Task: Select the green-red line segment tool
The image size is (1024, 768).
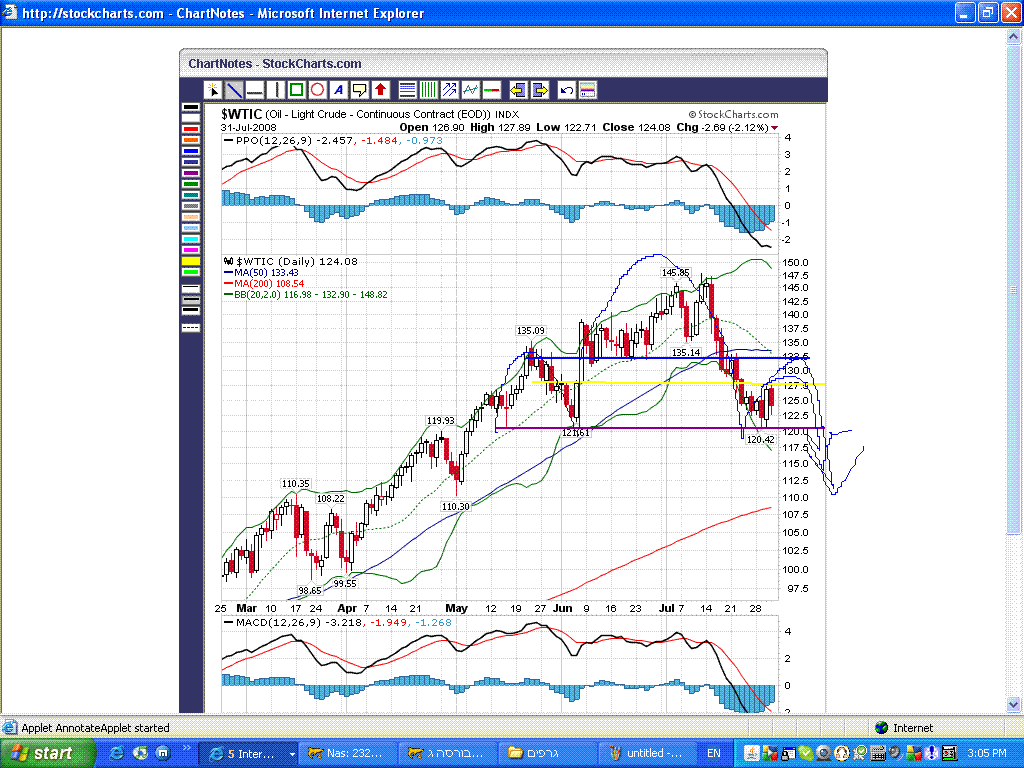Action: 491,90
